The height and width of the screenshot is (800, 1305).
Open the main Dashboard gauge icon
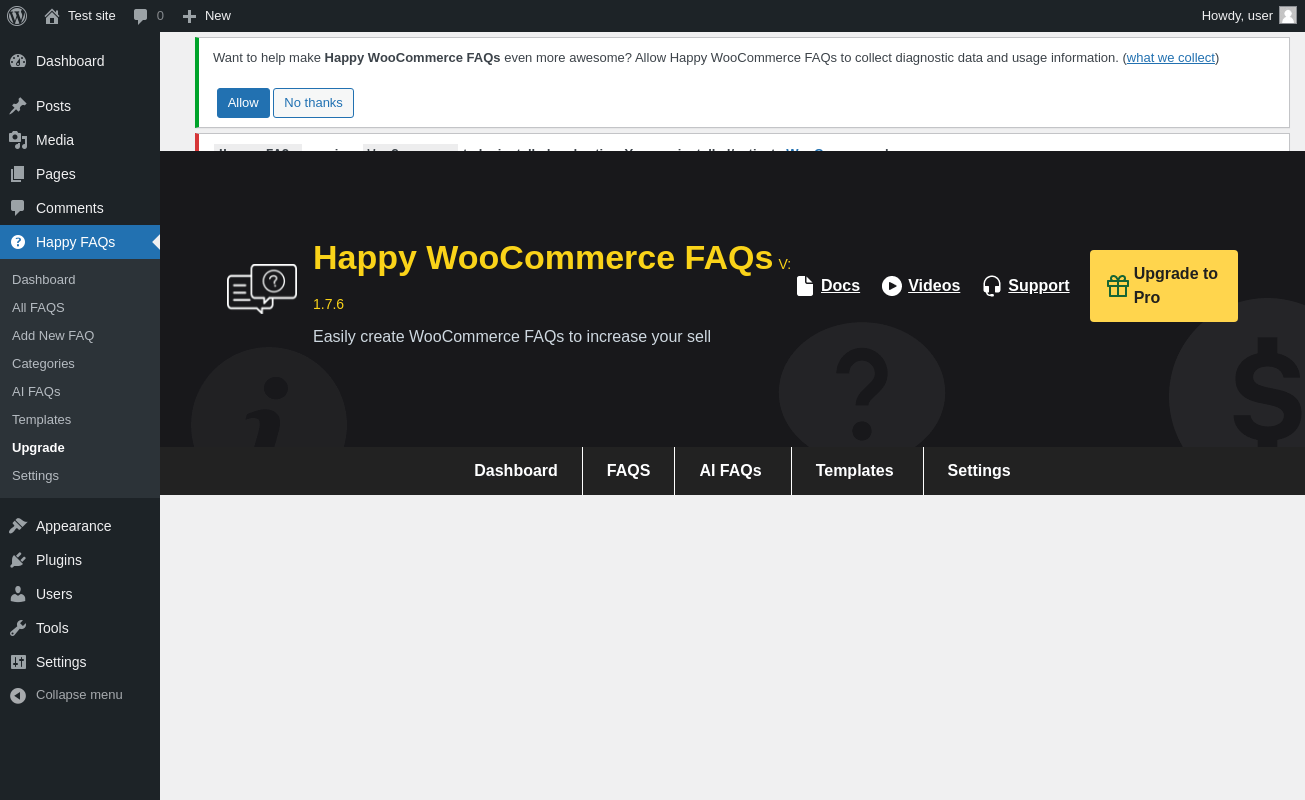[18, 61]
